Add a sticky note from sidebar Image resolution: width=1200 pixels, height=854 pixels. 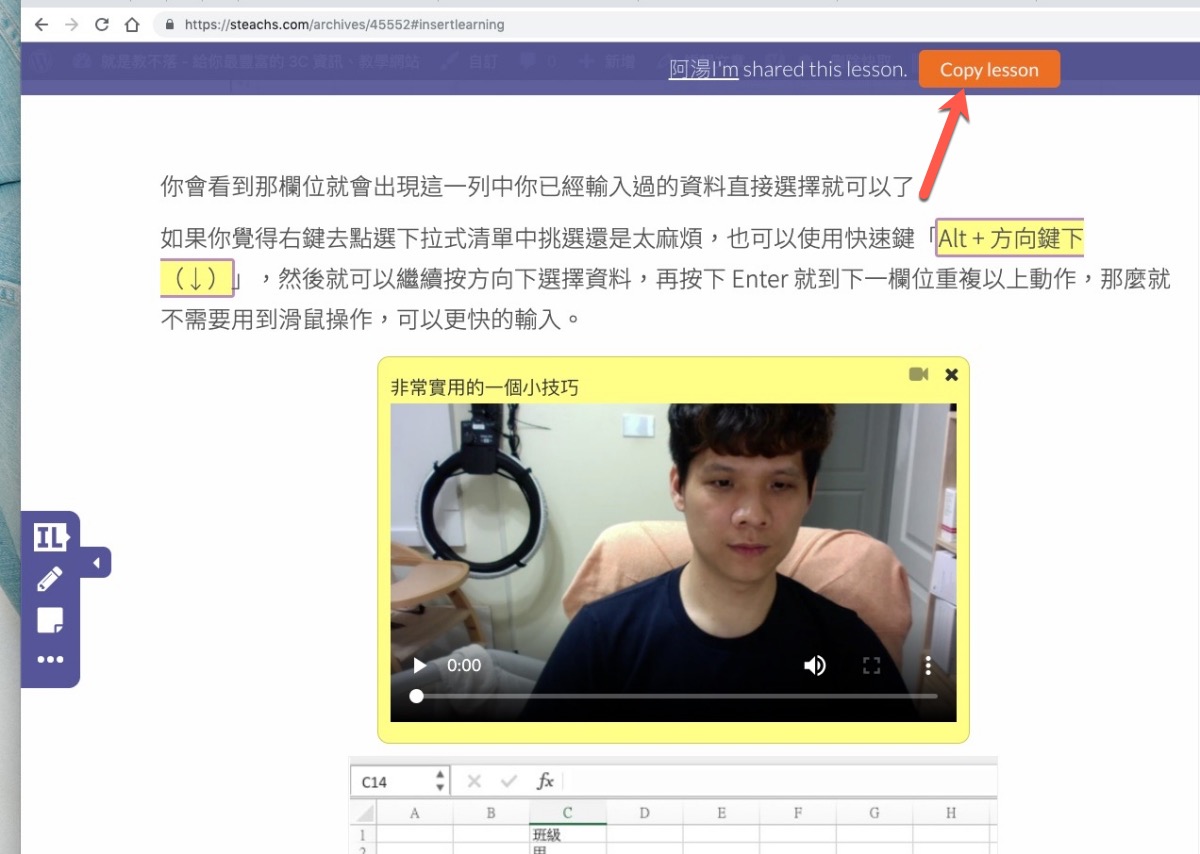click(x=49, y=620)
